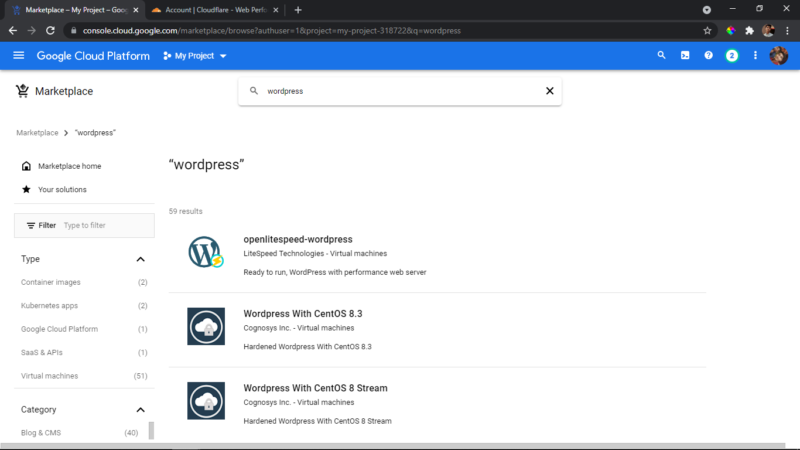Click header search magnifier icon
Image resolution: width=800 pixels, height=450 pixels.
(661, 56)
